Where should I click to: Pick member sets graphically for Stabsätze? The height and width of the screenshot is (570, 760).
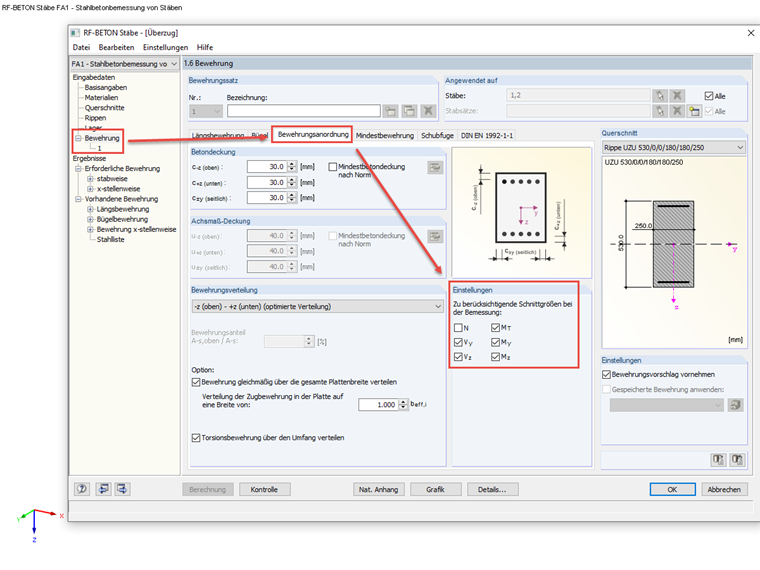click(x=660, y=111)
